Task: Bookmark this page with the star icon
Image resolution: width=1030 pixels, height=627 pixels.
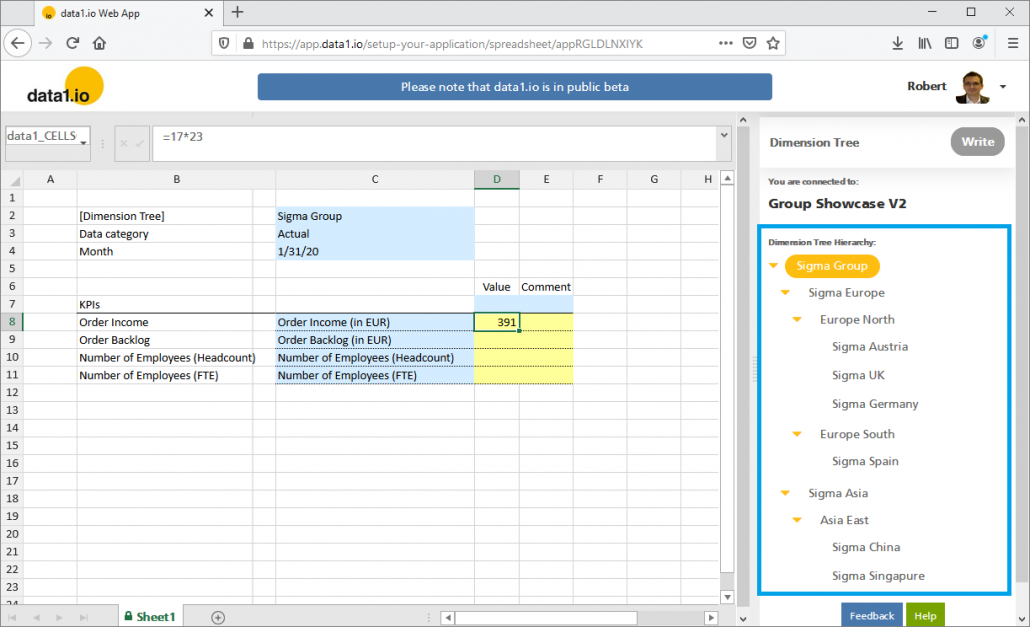Action: pos(772,43)
